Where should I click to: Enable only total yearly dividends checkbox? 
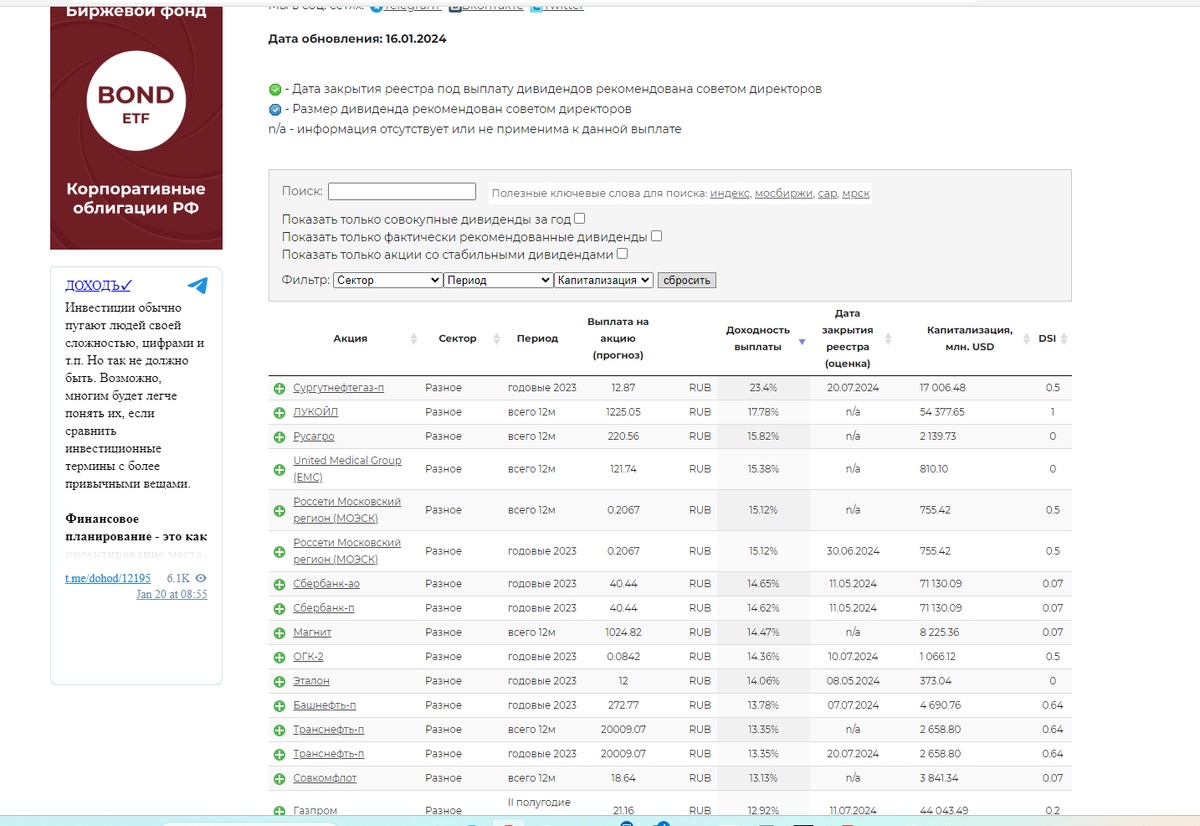pyautogui.click(x=580, y=218)
